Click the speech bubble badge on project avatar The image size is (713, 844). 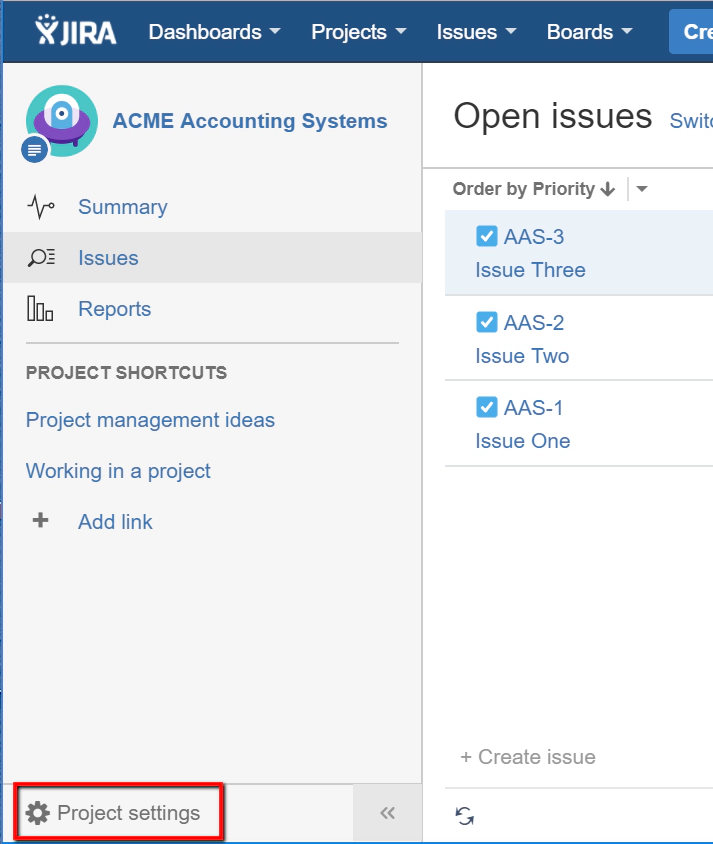(33, 149)
